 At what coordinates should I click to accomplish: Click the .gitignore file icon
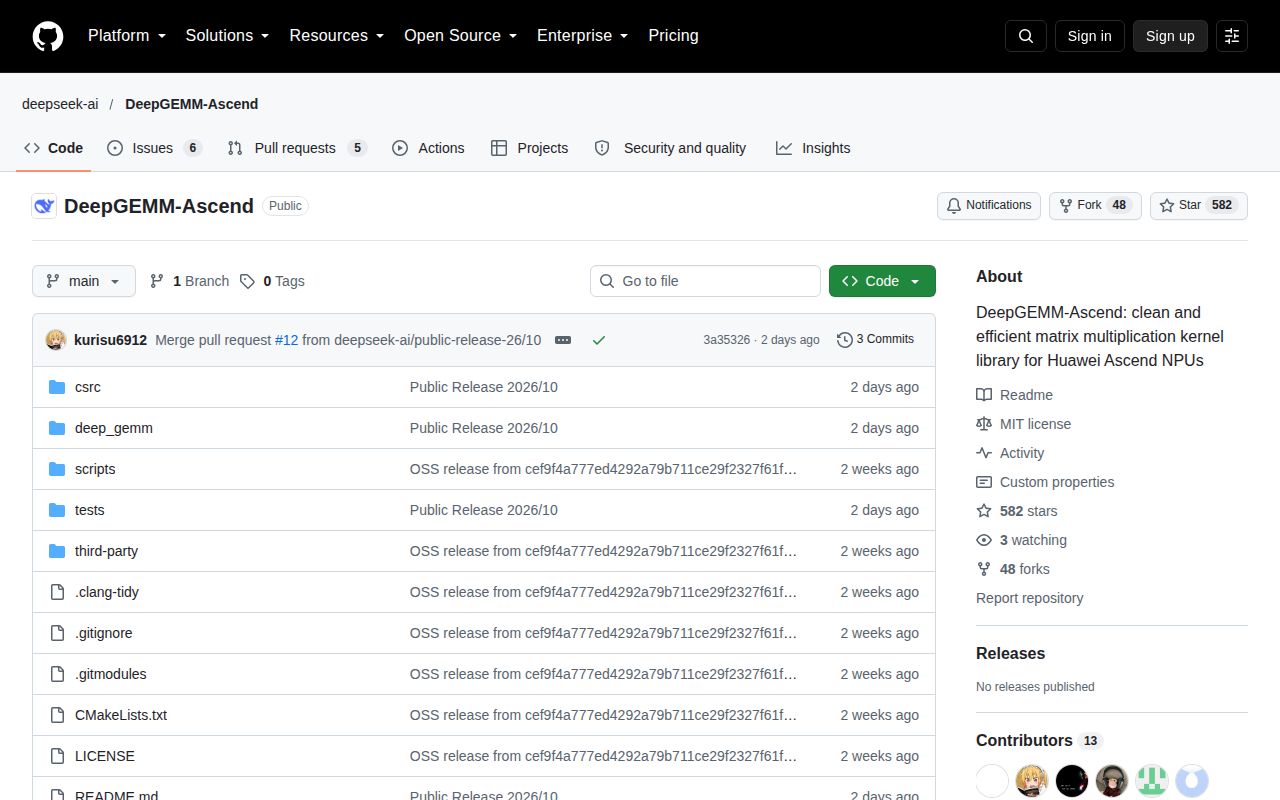pyautogui.click(x=57, y=633)
